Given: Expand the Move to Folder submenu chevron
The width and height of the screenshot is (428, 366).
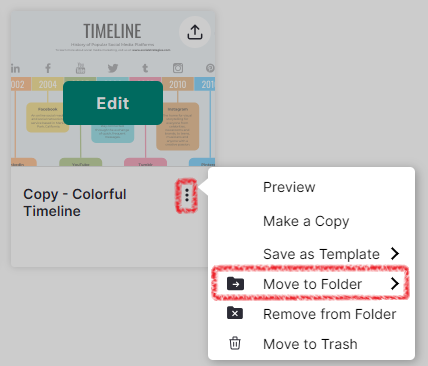Looking at the screenshot, I should click(395, 284).
